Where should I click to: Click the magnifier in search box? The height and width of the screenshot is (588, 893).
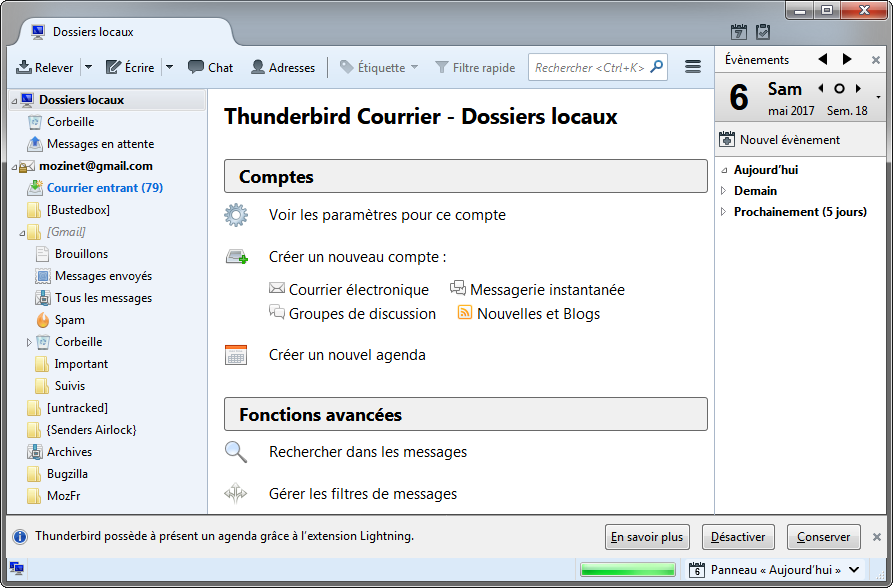pyautogui.click(x=657, y=67)
